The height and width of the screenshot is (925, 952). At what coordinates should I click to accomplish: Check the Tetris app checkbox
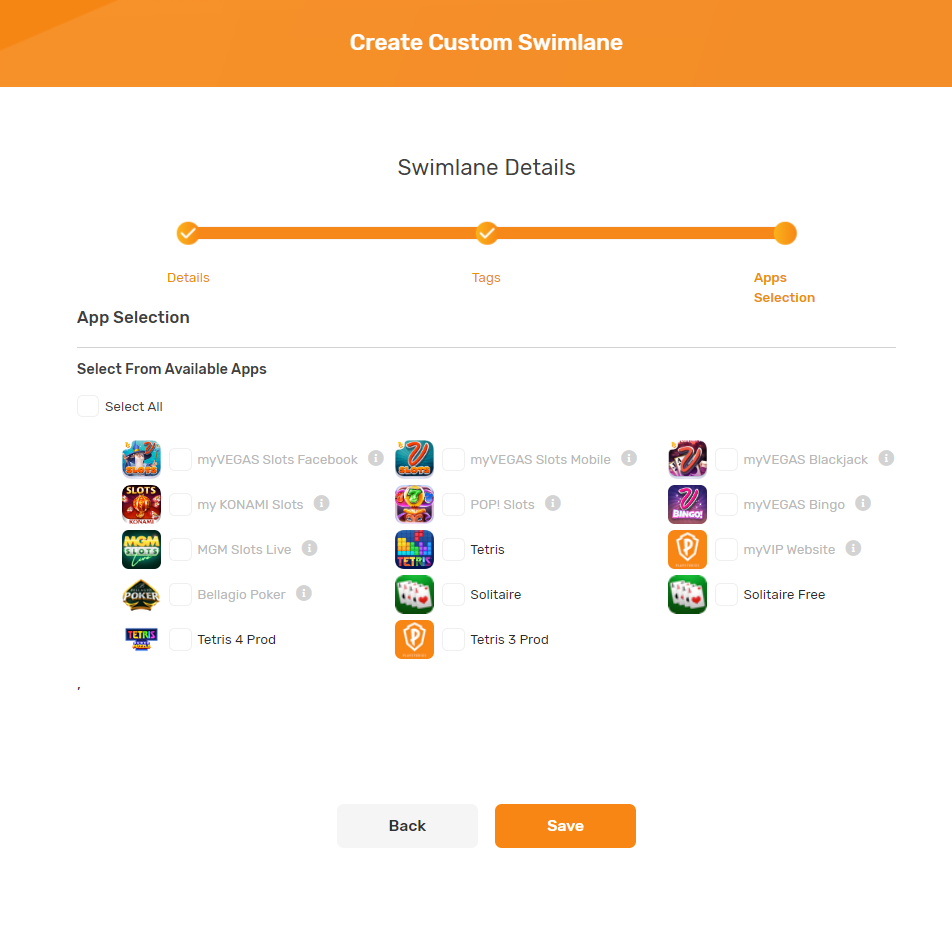point(453,549)
